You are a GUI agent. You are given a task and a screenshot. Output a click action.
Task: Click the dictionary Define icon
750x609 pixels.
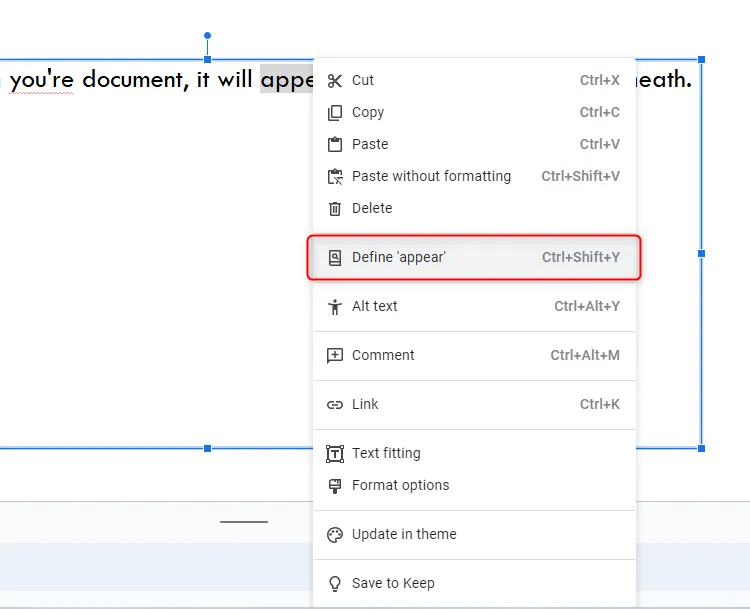point(335,257)
